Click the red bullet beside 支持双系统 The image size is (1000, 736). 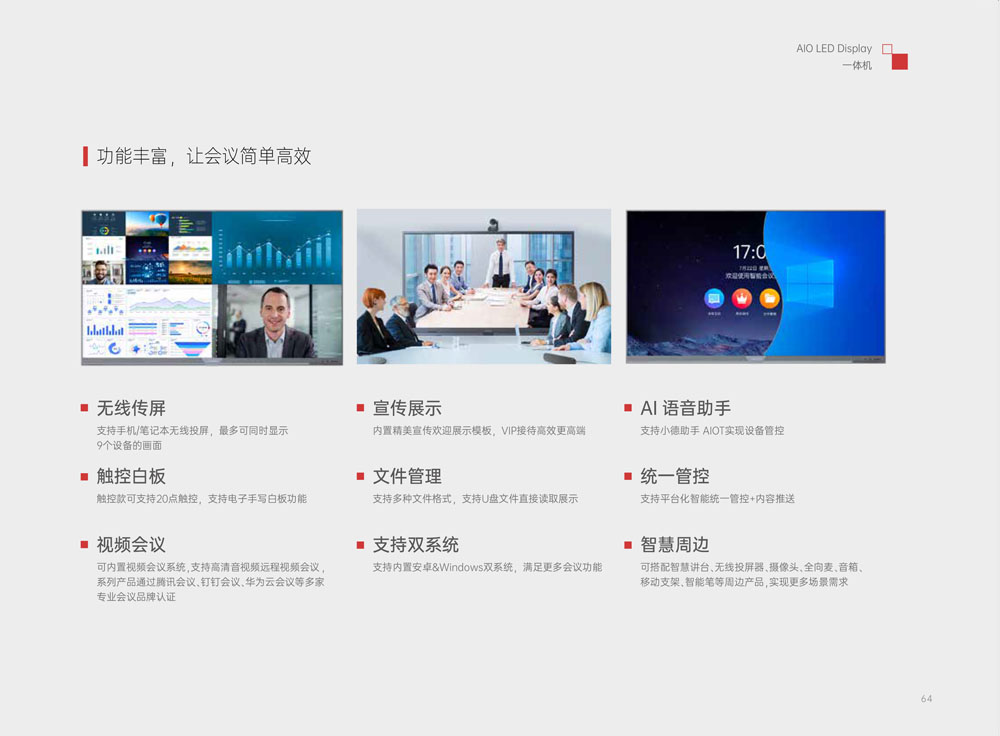(361, 545)
